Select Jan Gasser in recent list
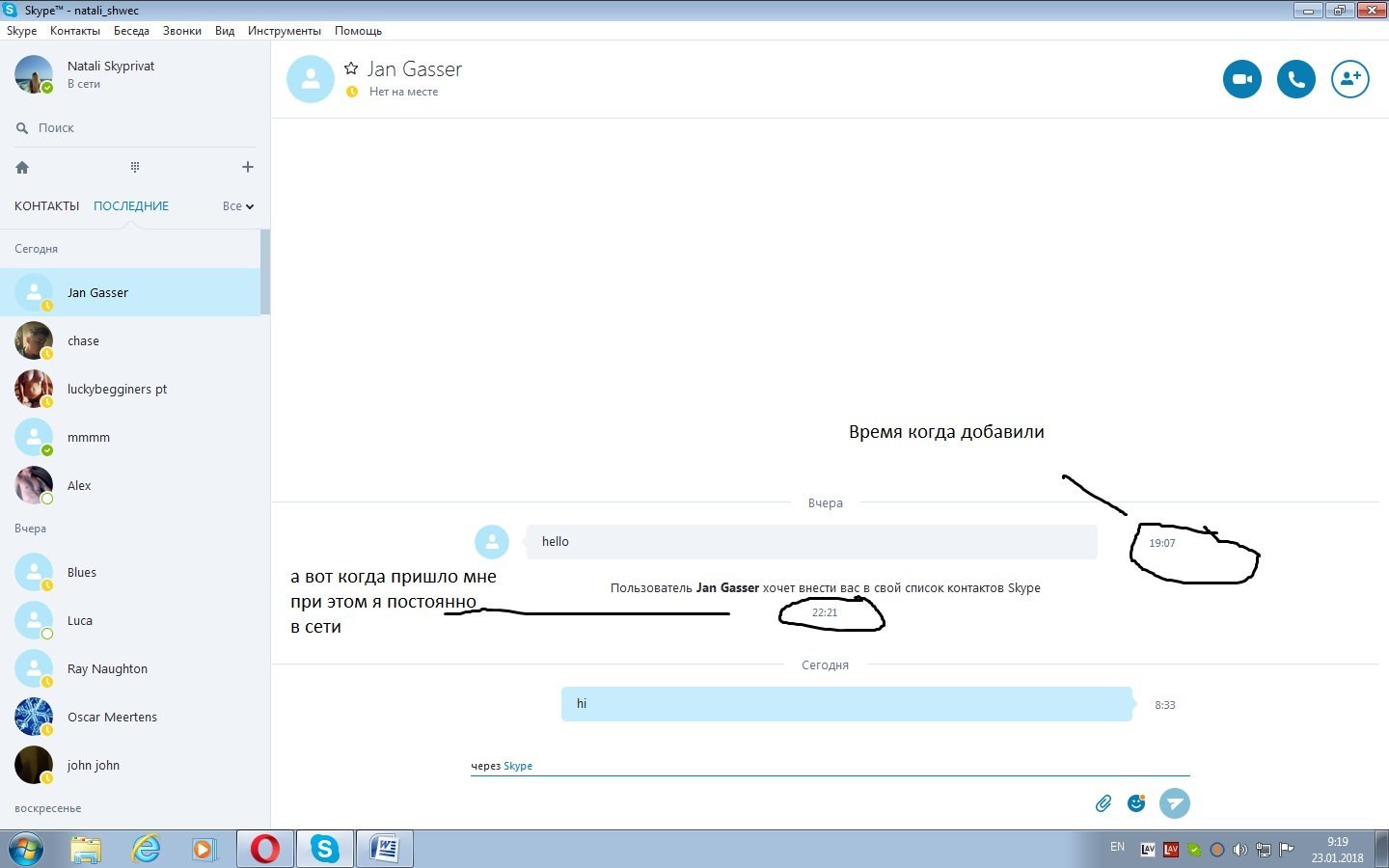This screenshot has width=1389, height=868. click(x=130, y=292)
